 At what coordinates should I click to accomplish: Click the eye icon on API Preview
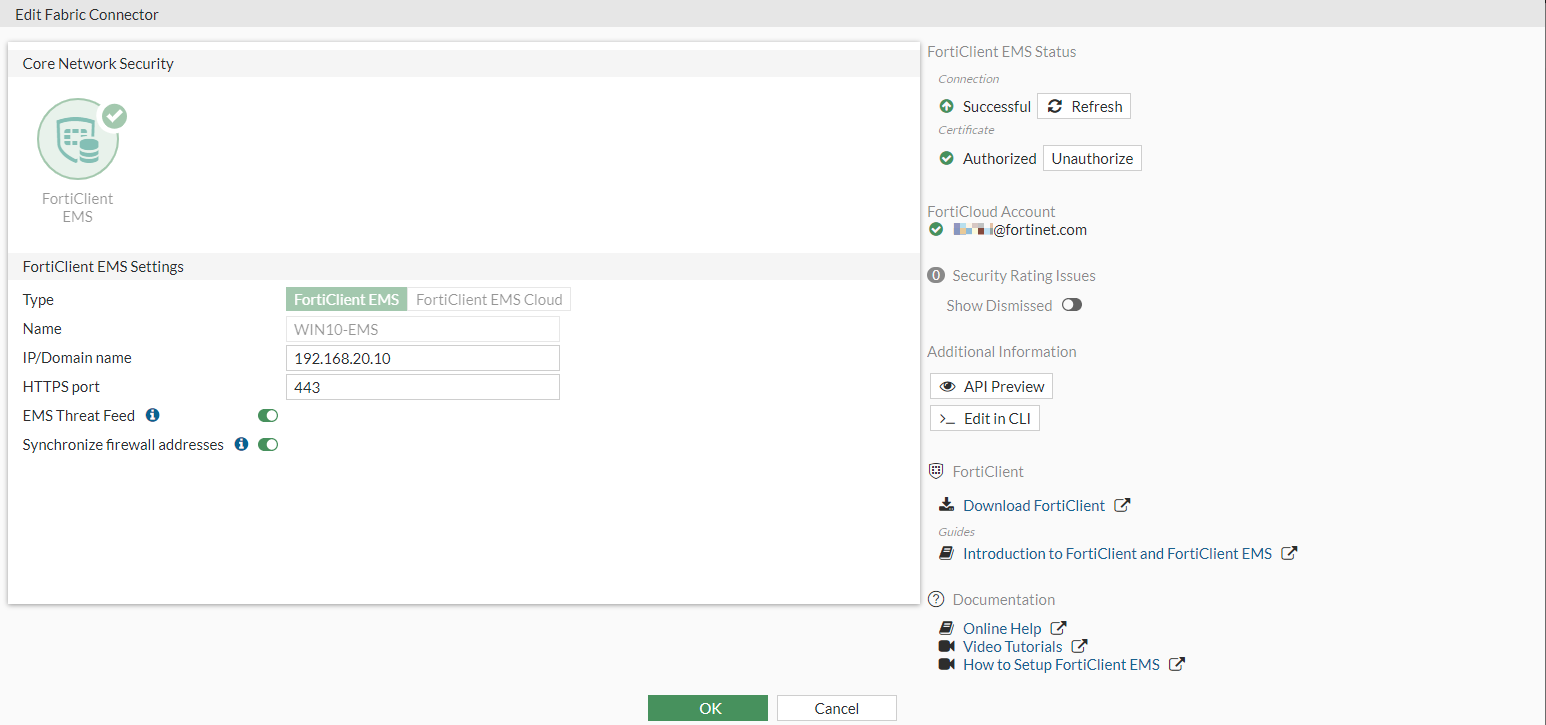948,386
